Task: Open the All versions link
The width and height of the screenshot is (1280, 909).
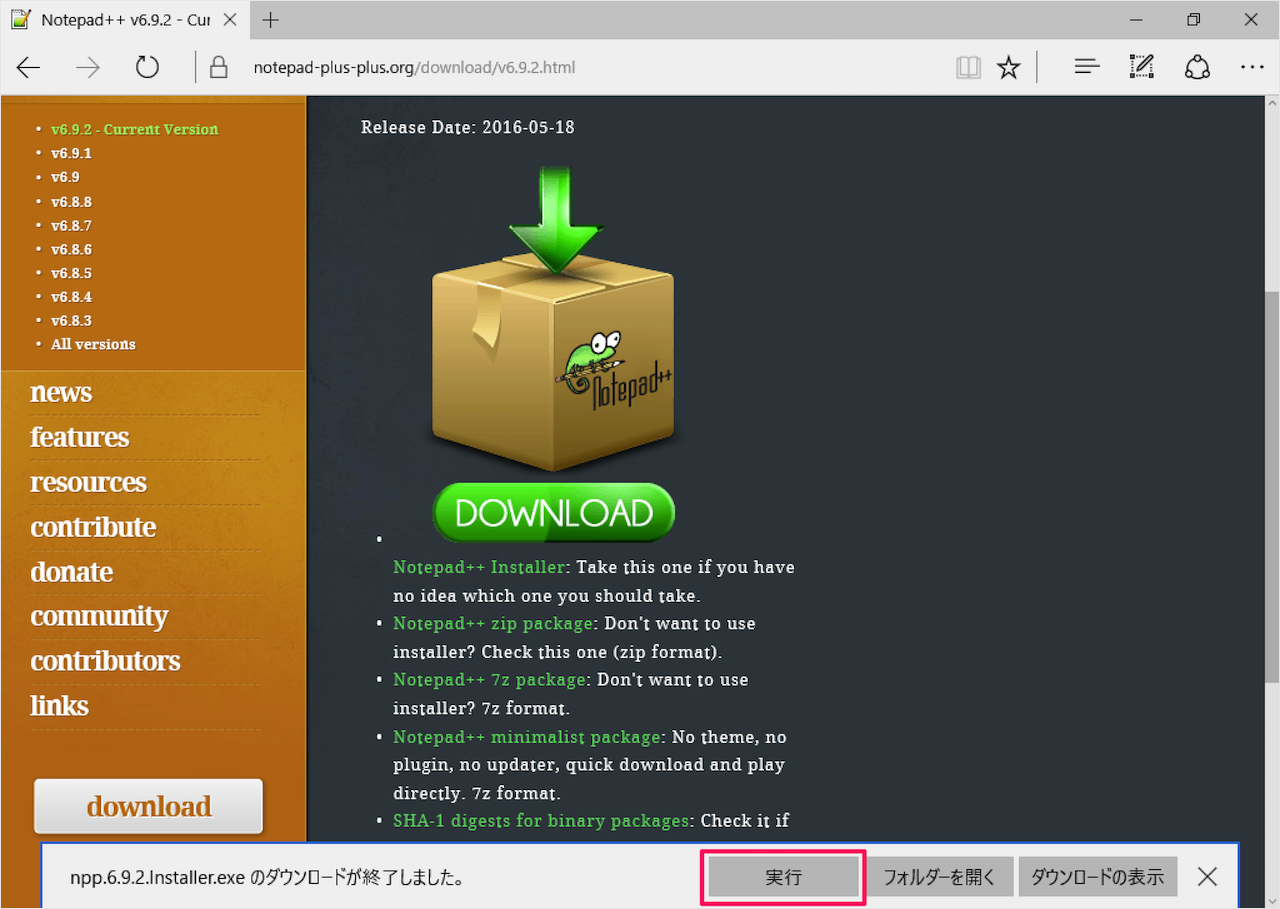Action: (93, 344)
